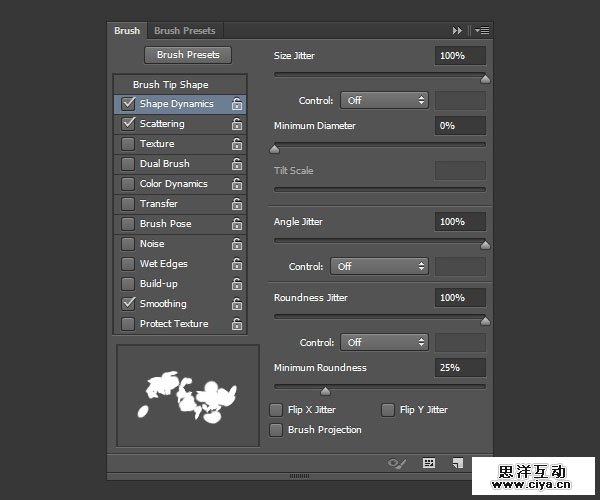The image size is (600, 500).
Task: Toggle lock icon for Noise
Action: click(x=237, y=244)
